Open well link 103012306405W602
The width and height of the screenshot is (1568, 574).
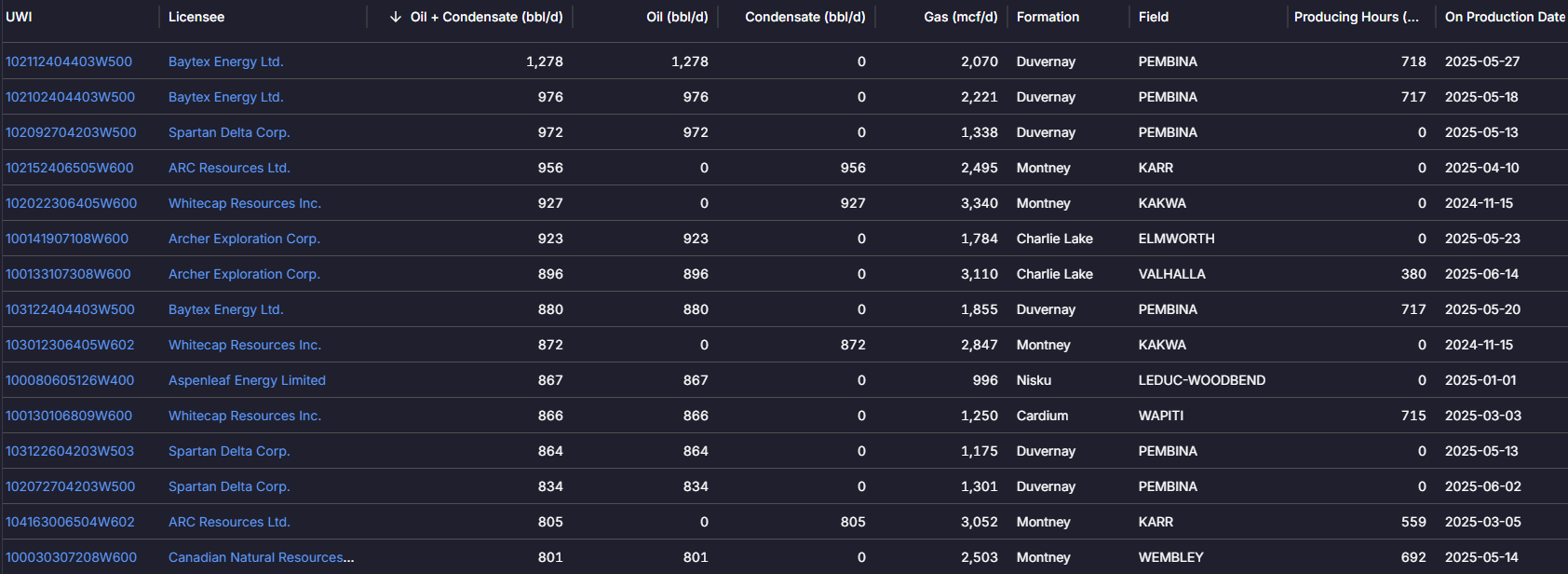click(70, 345)
